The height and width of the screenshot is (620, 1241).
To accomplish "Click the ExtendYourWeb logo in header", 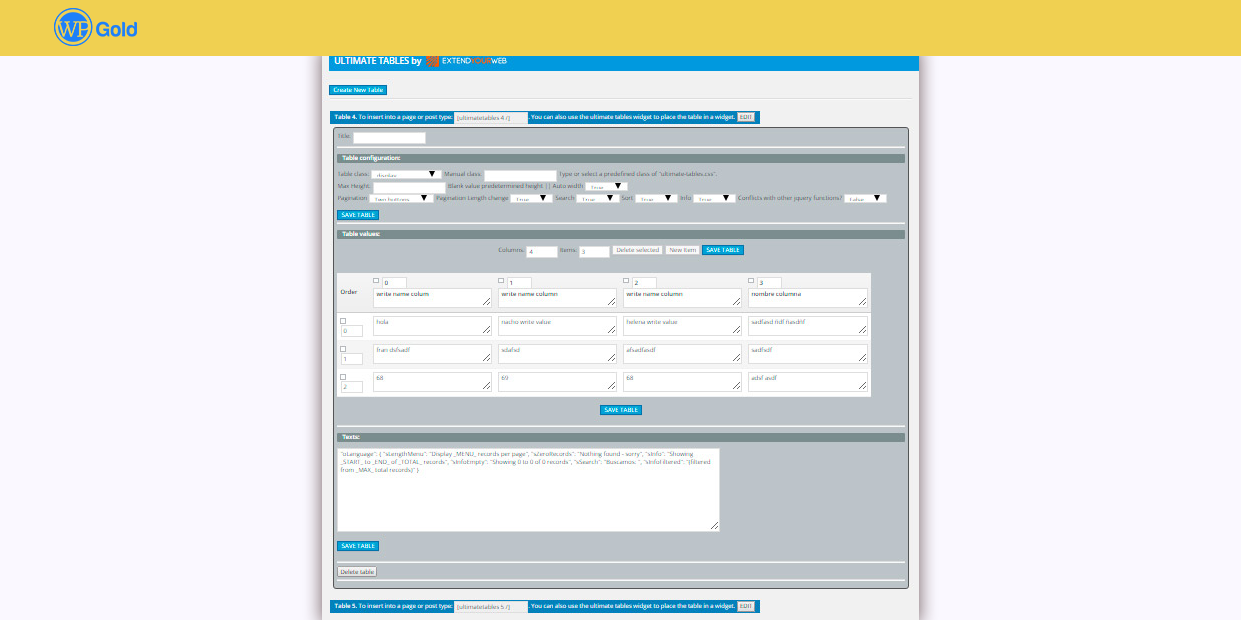I will (x=466, y=61).
